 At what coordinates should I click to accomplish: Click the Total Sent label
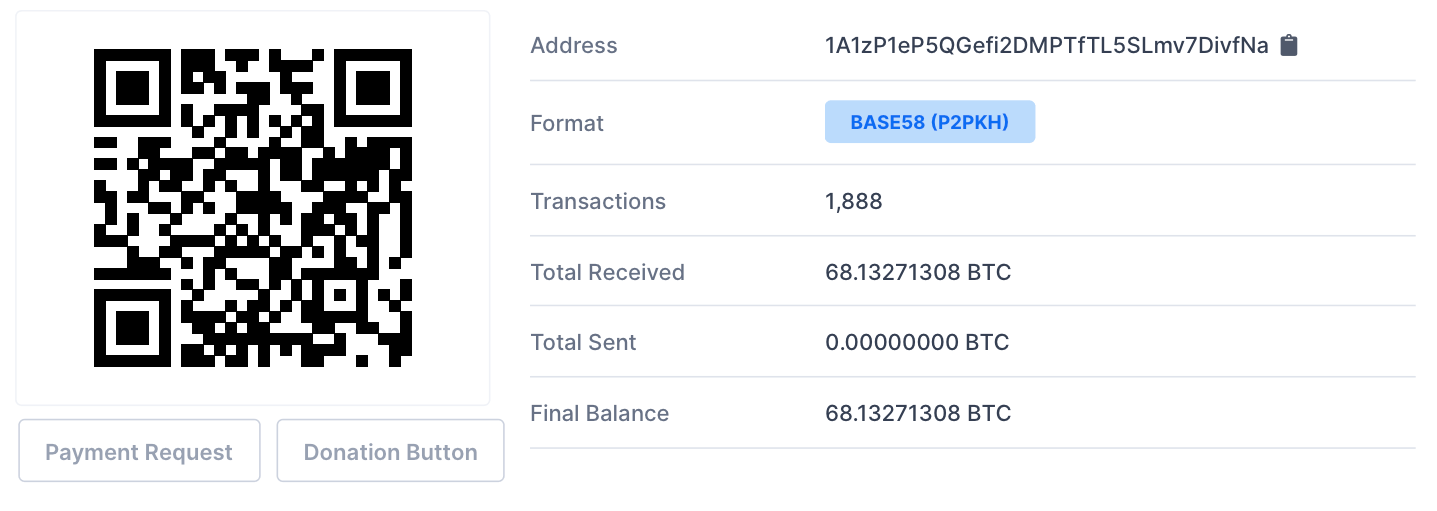pyautogui.click(x=583, y=342)
